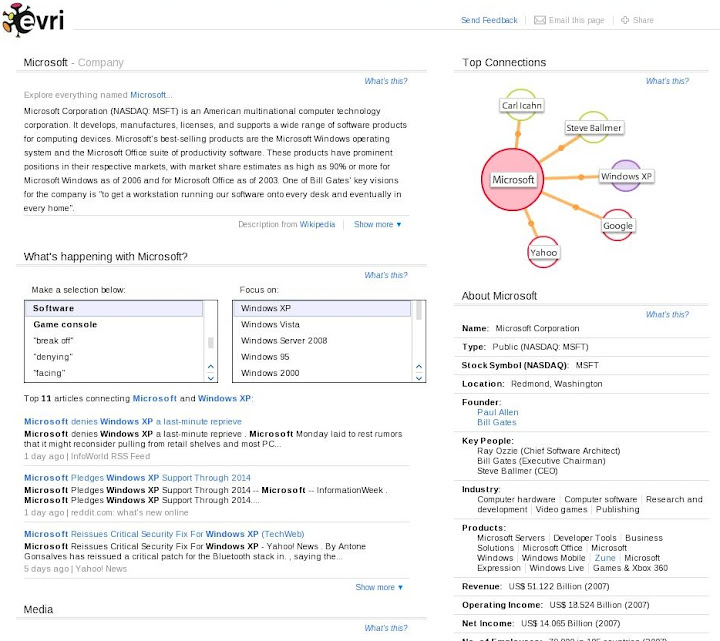Viewport: 720px width, 641px height.
Task: Open What's this? under About Microsoft
Action: 667,315
